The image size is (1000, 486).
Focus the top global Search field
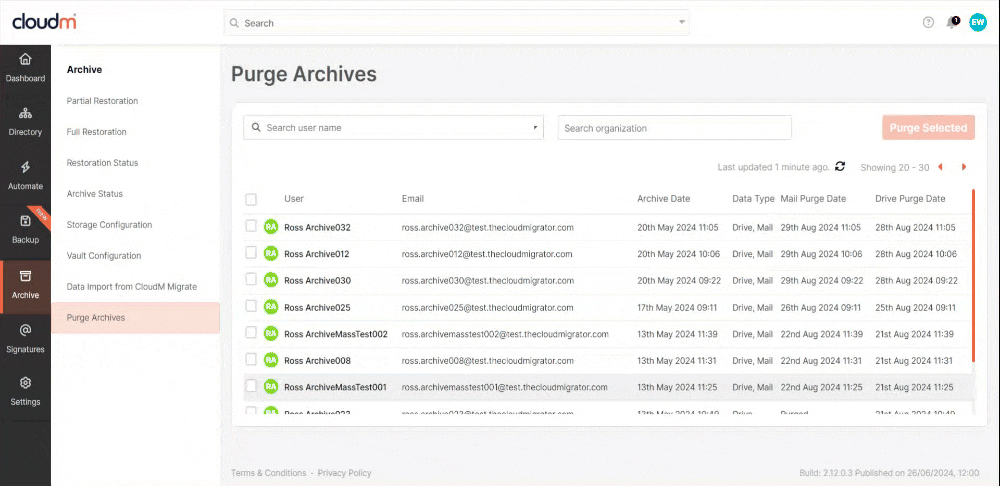pyautogui.click(x=457, y=23)
